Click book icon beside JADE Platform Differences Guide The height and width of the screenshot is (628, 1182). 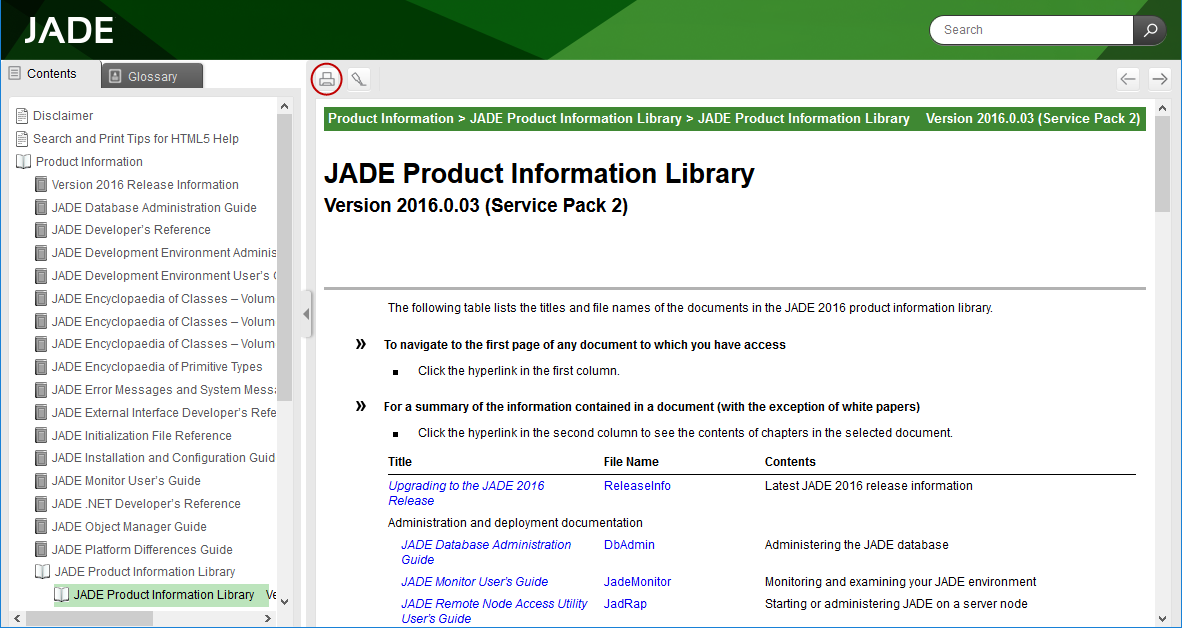click(41, 550)
